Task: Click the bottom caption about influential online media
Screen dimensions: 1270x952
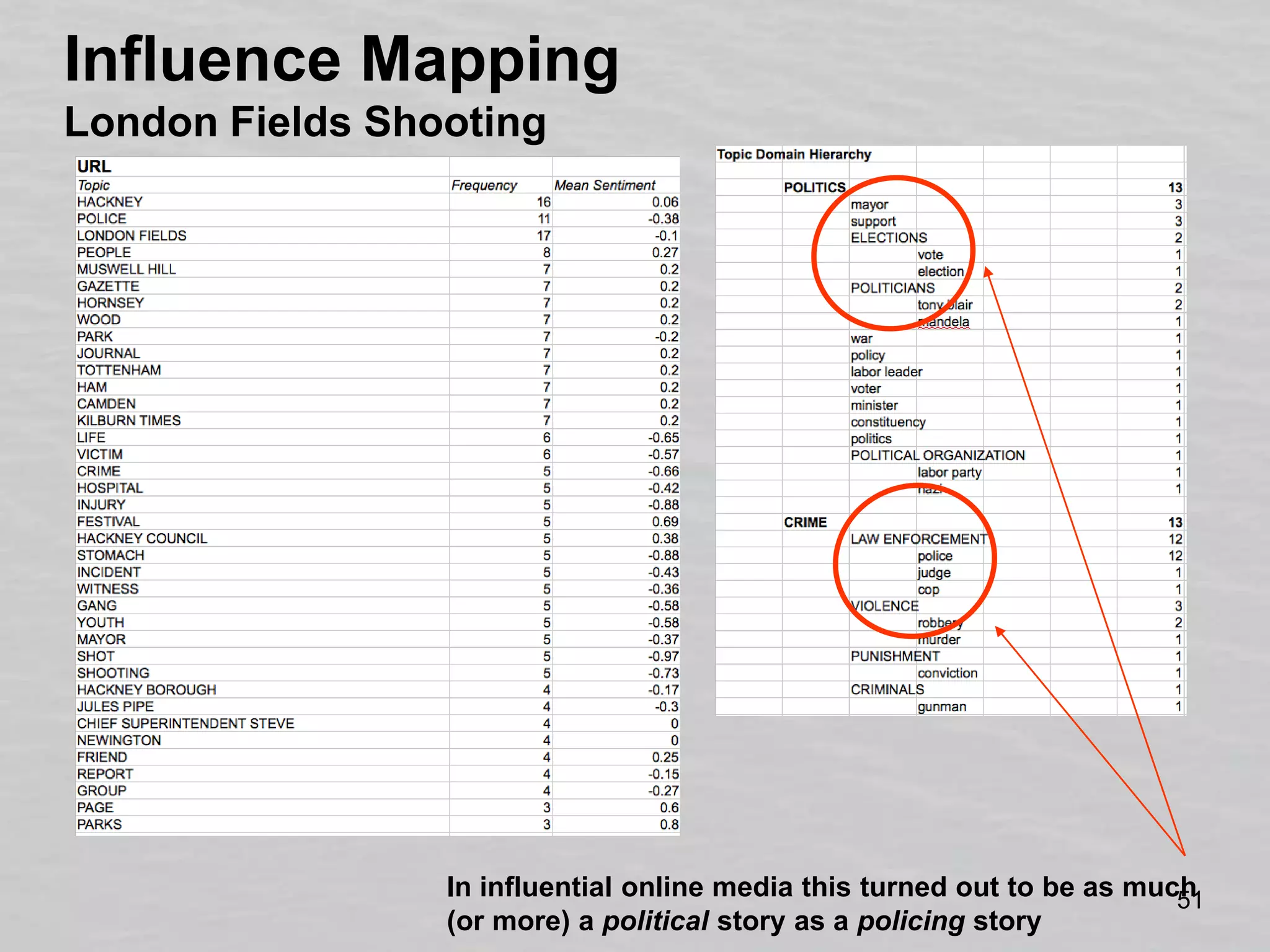Action: point(822,904)
